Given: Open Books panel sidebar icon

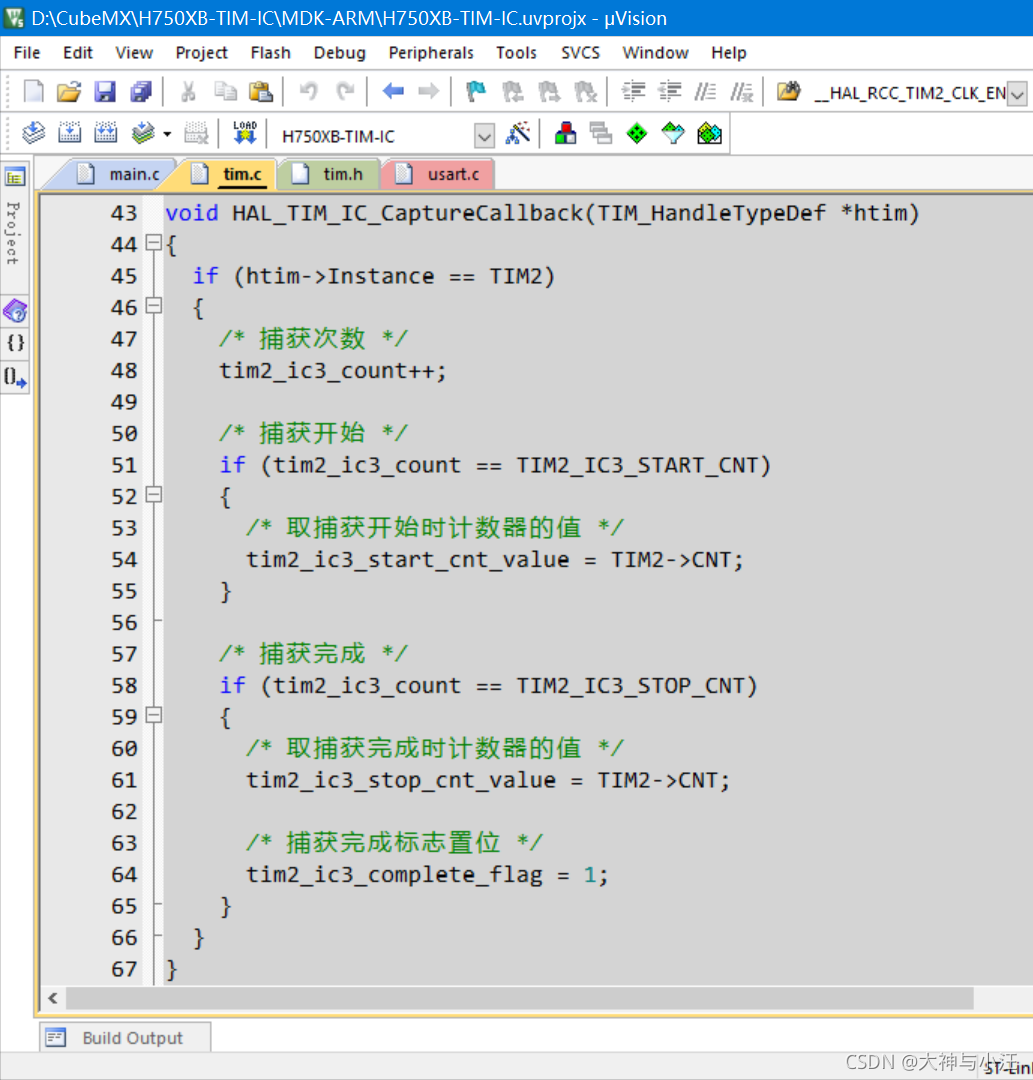Looking at the screenshot, I should 15,311.
